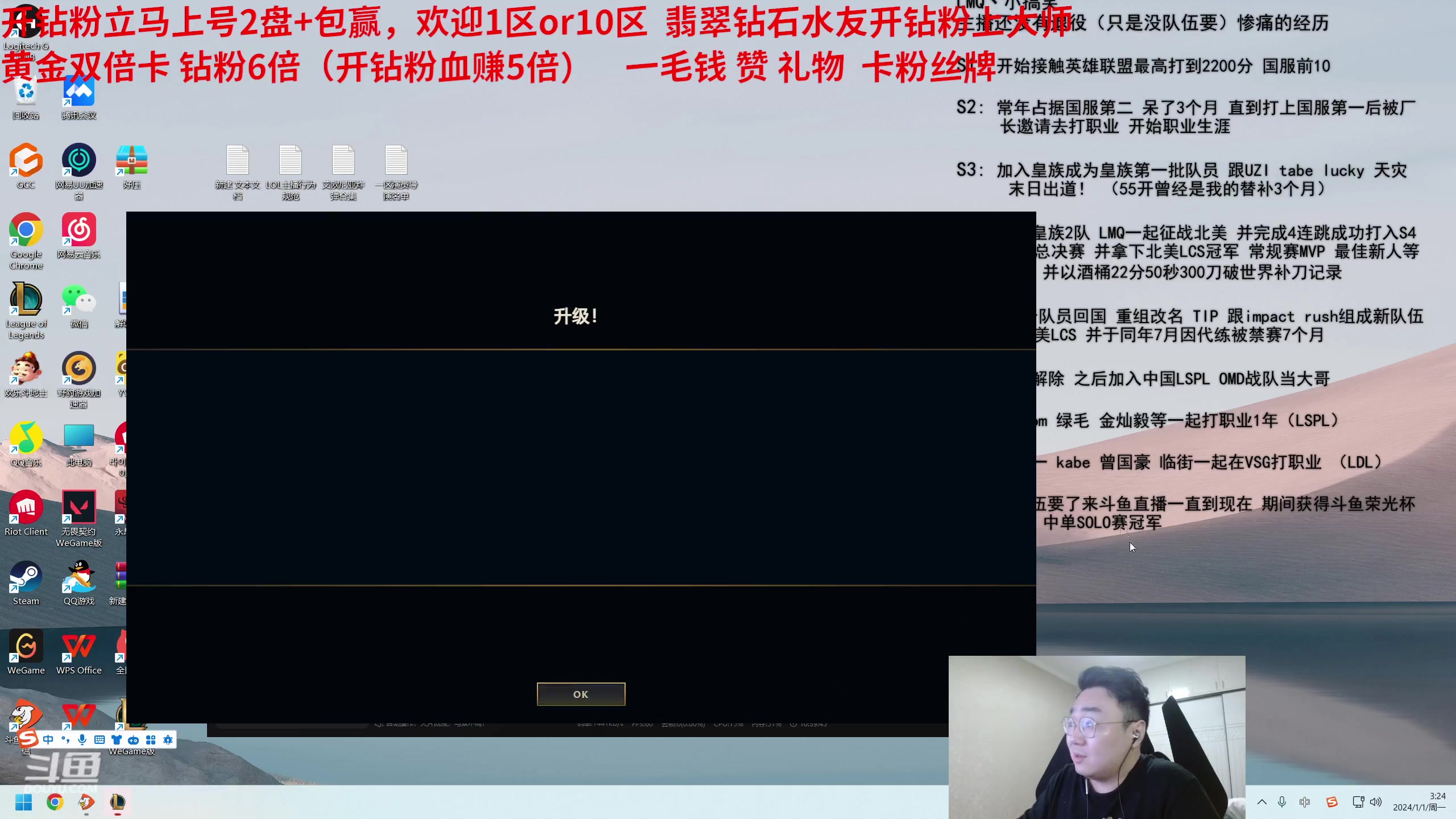Screen dimensions: 1456x819
Task: Open the Sogou soft keyboard
Action: pyautogui.click(x=100, y=740)
